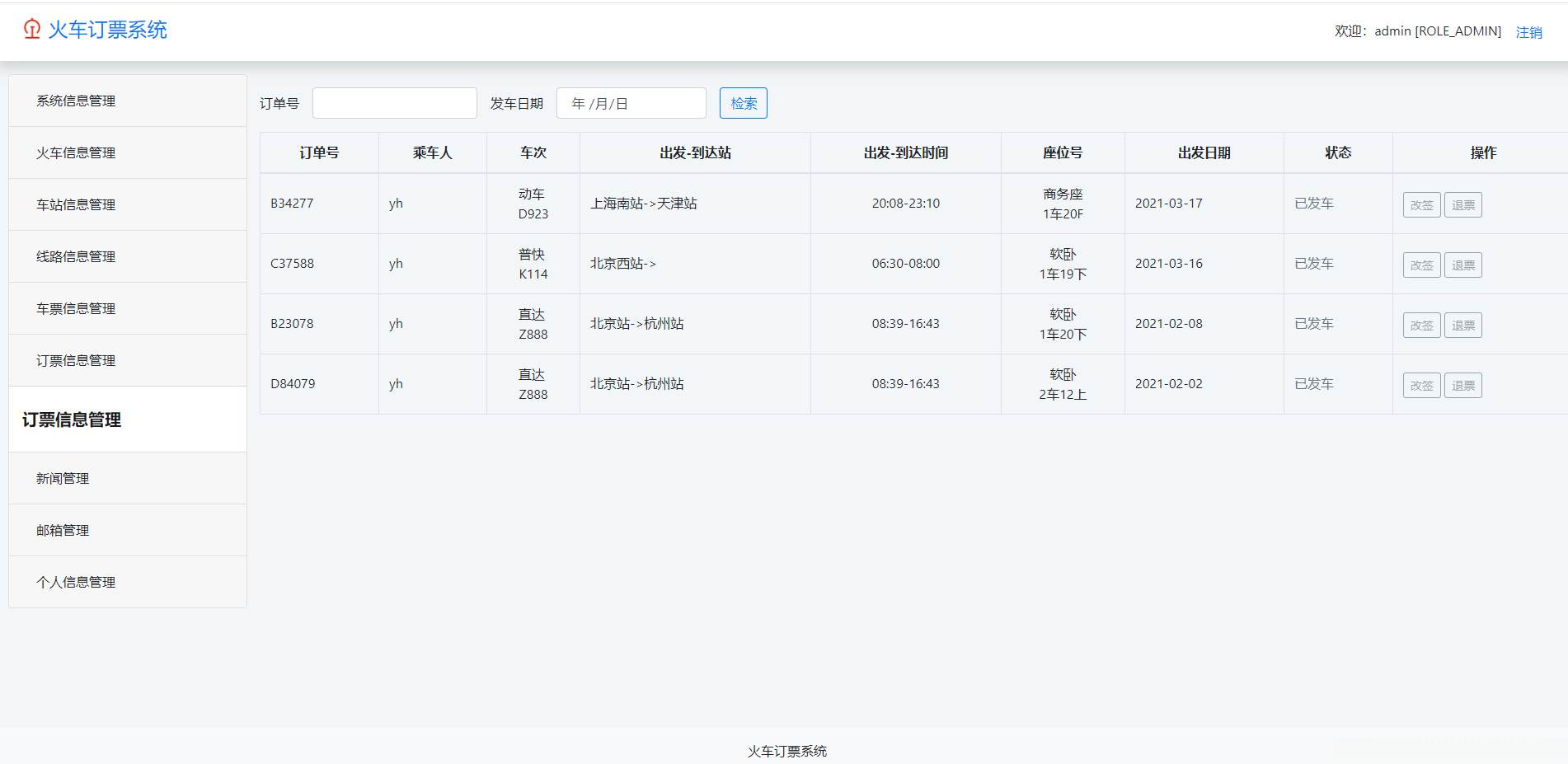The height and width of the screenshot is (764, 1568).
Task: Go to 车站信息管理 menu item
Action: [76, 204]
